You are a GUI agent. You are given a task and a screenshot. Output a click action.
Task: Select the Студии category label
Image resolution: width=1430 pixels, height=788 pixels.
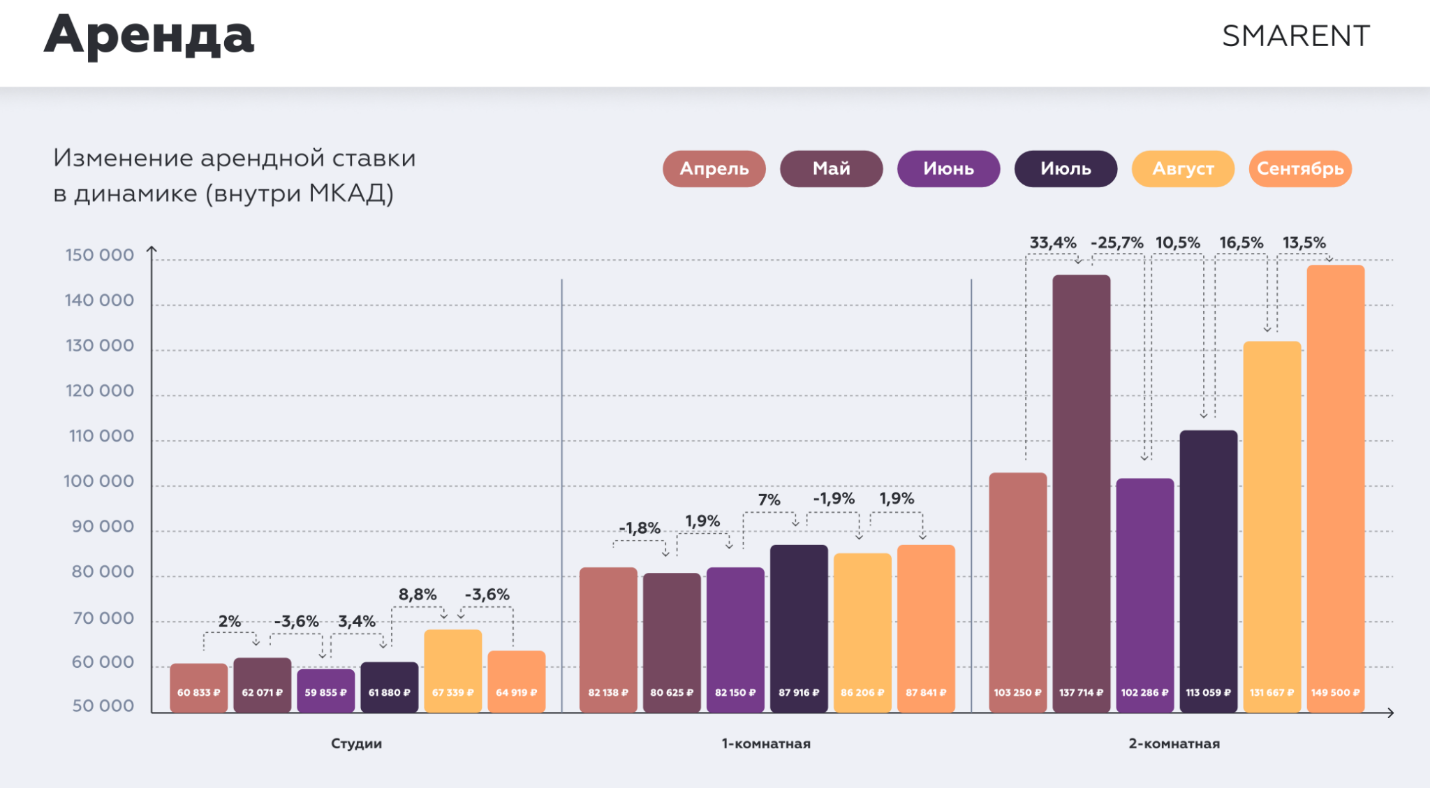pos(356,744)
